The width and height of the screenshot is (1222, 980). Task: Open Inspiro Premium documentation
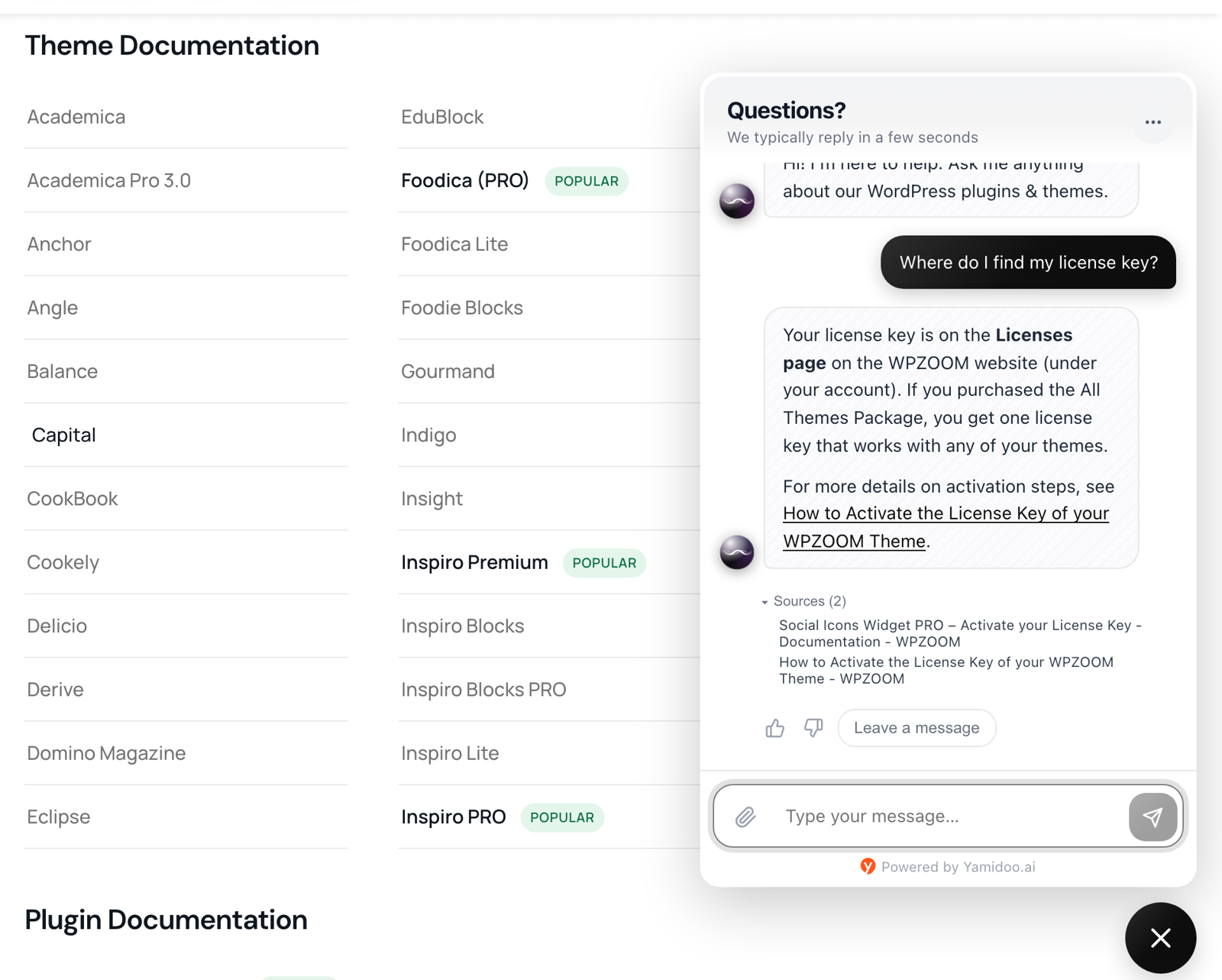[x=474, y=562]
